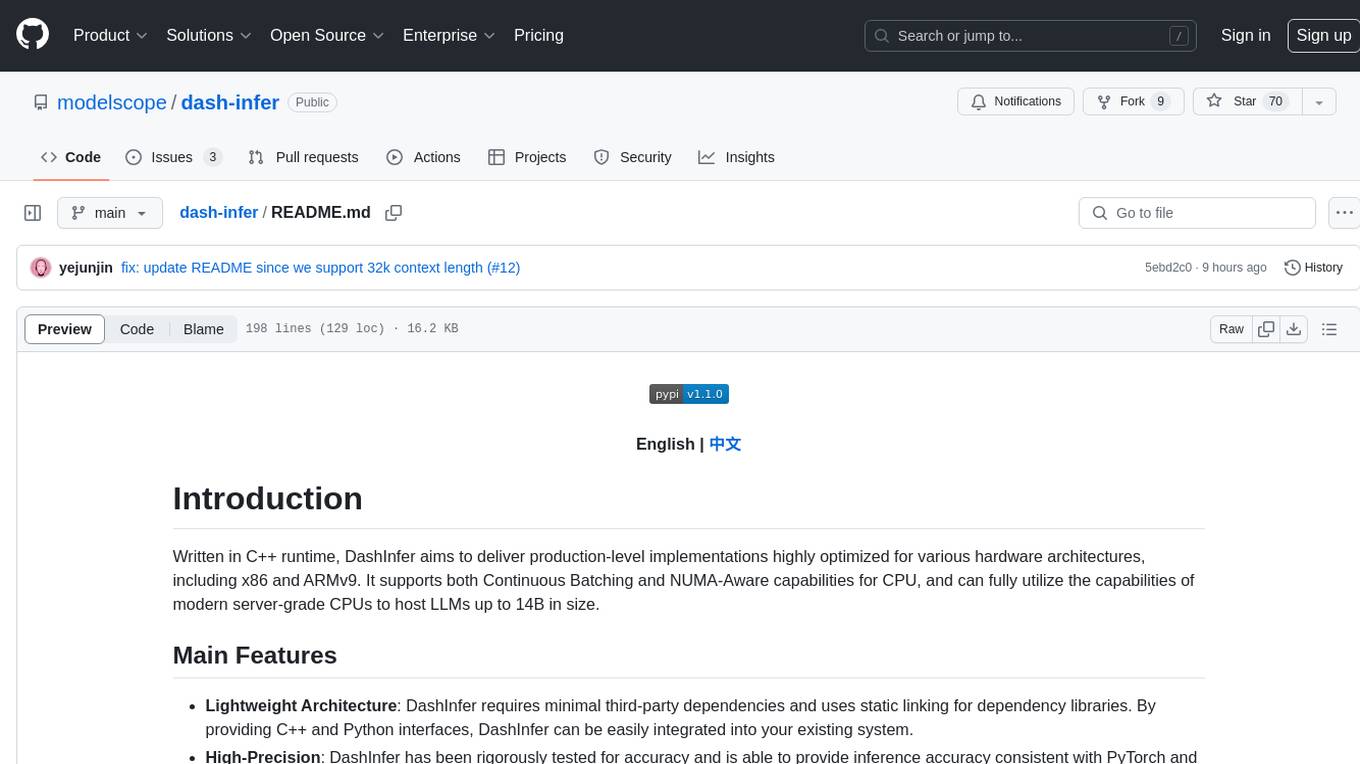Viewport: 1360px width, 764px height.
Task: Open the star lists dropdown arrow
Action: (1319, 101)
